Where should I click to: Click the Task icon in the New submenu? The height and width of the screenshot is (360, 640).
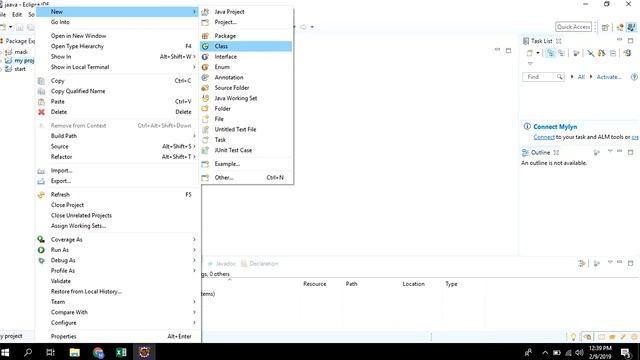coord(205,140)
